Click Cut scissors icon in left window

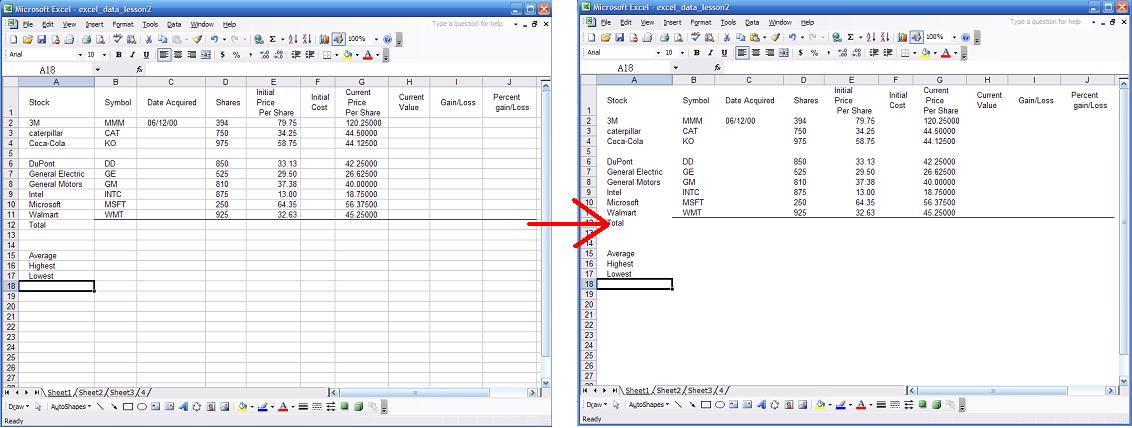[x=148, y=39]
